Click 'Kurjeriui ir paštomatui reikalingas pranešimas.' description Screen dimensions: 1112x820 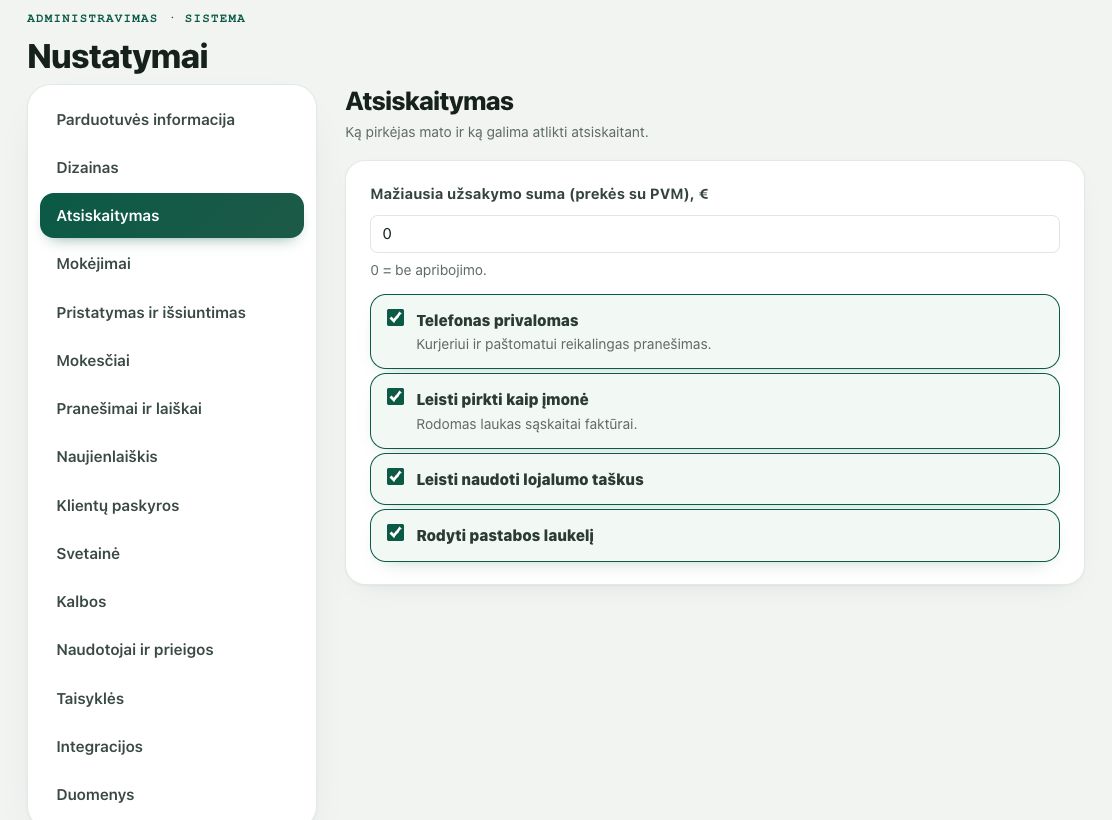pos(563,344)
